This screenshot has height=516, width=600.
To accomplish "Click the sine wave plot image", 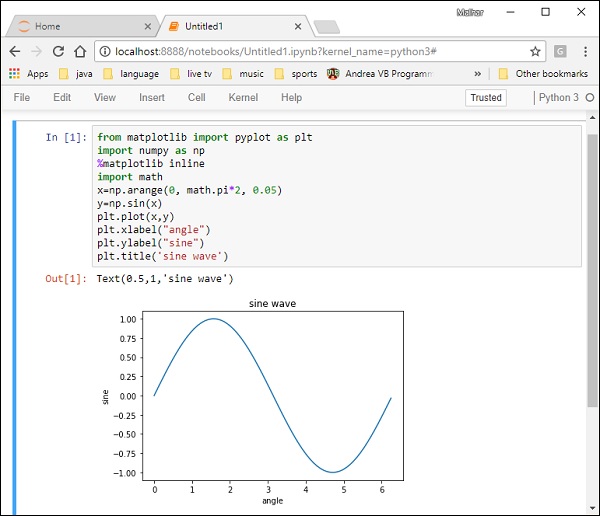I will point(270,395).
